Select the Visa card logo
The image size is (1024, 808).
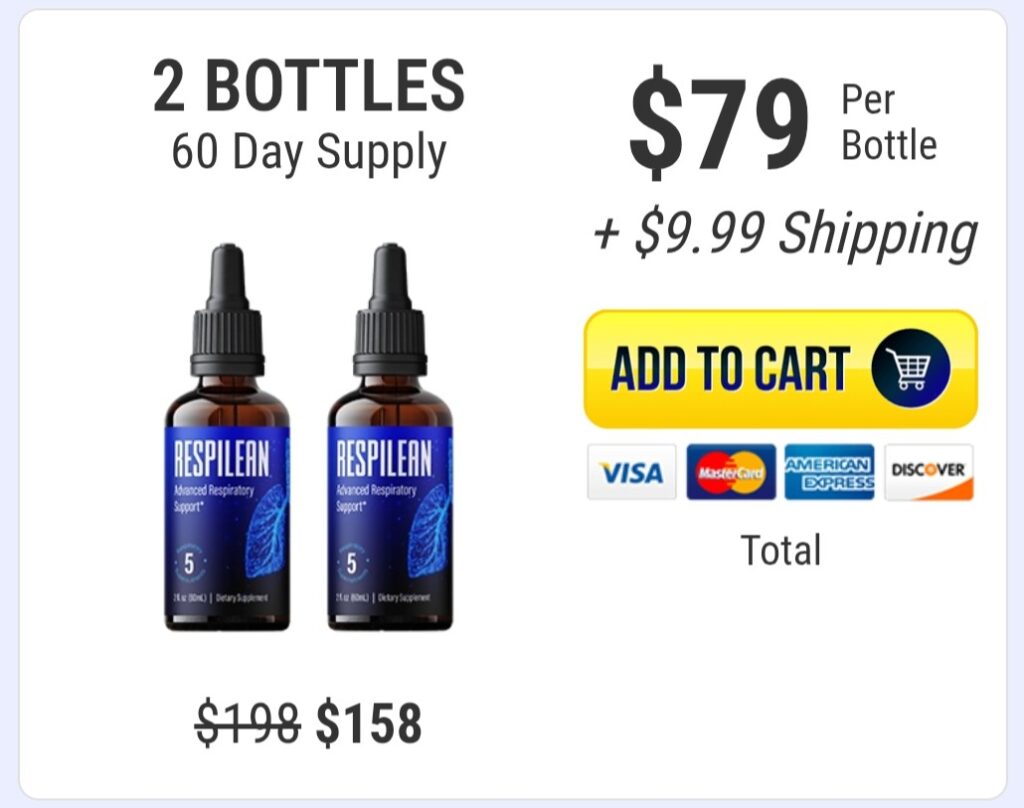click(632, 472)
